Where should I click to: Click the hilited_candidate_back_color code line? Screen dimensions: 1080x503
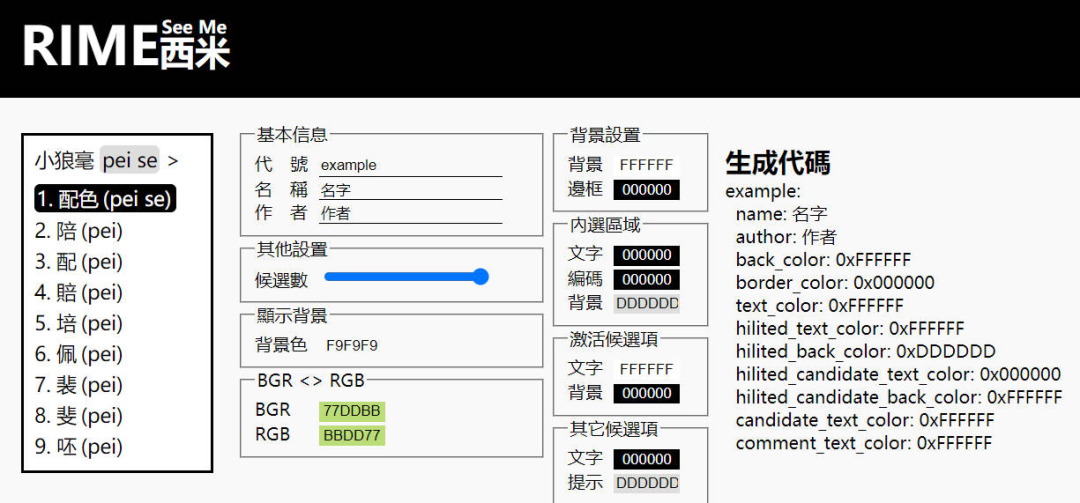[899, 397]
